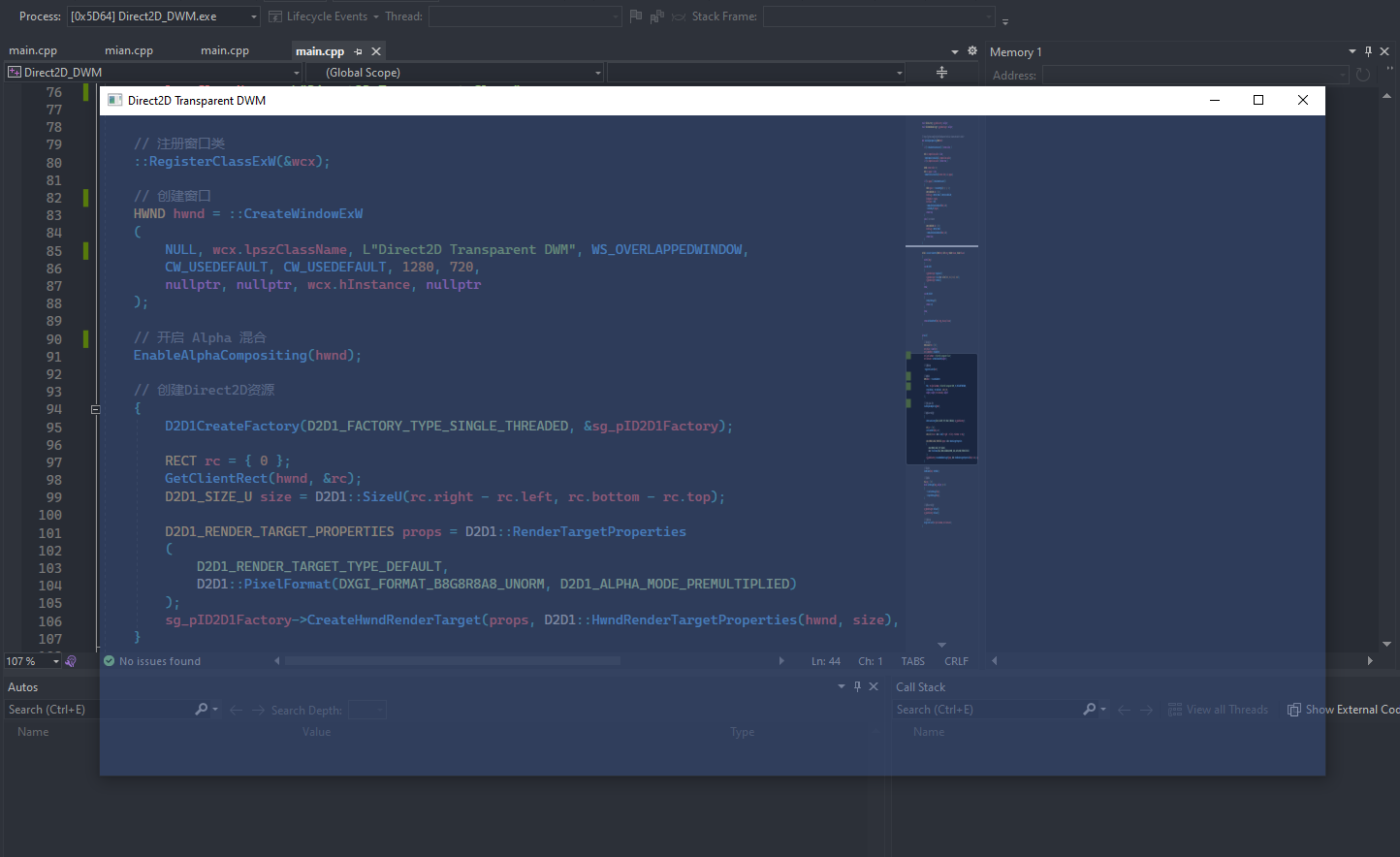Open the Process dropdown showing Direct2D_DWM.exe
This screenshot has height=857, width=1400.
164,16
